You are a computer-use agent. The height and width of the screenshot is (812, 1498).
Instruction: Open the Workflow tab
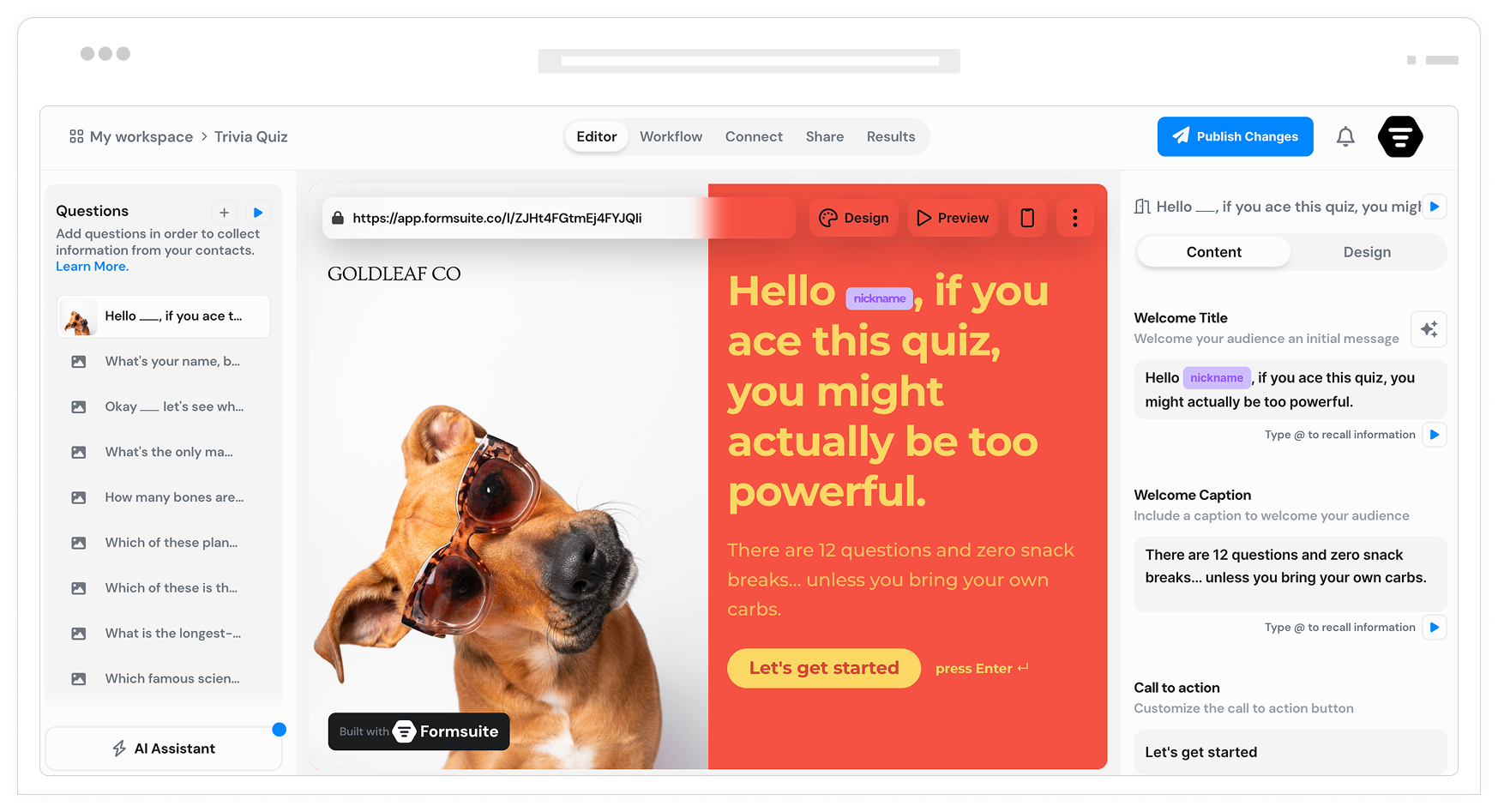pos(671,136)
